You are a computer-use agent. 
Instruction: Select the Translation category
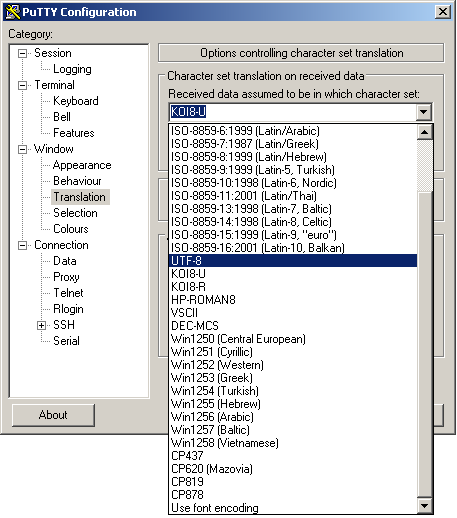click(80, 197)
